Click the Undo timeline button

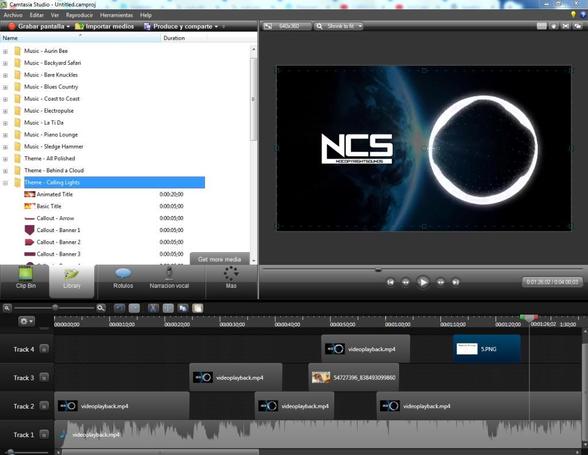point(120,308)
